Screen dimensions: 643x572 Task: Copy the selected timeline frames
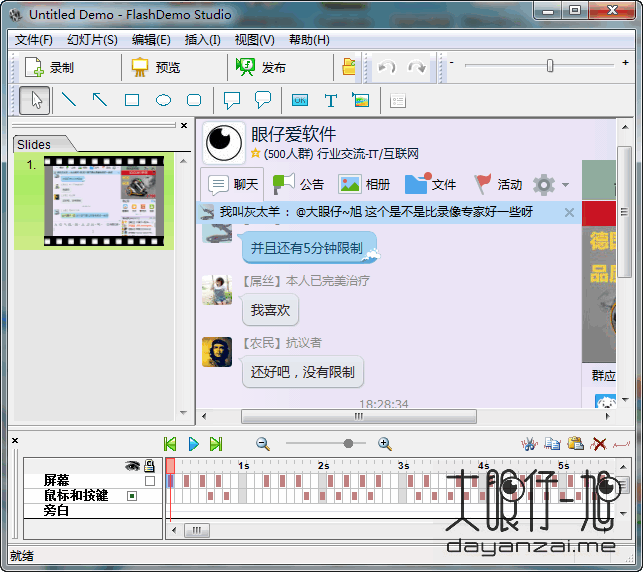[x=552, y=444]
